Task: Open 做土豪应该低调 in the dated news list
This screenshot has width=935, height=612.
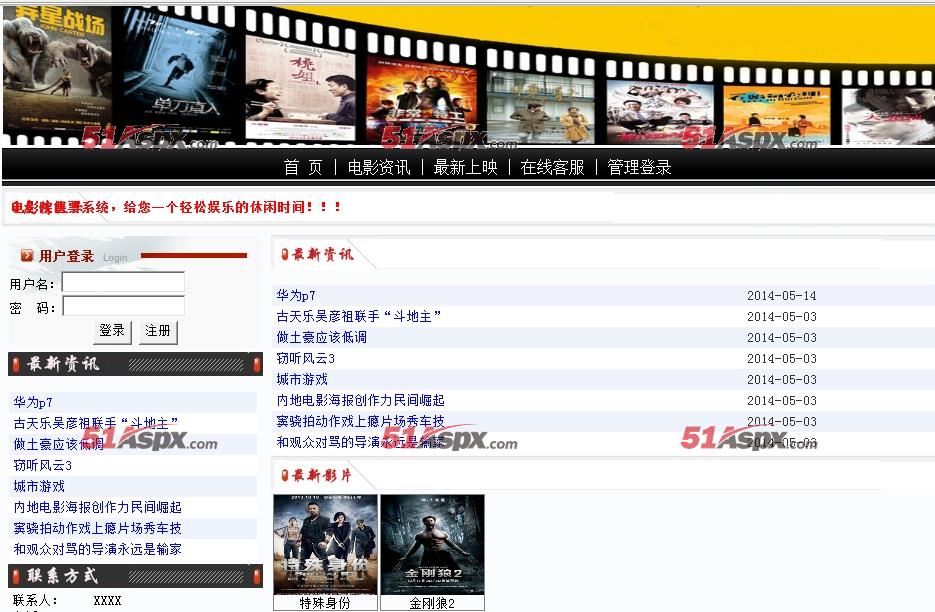Action: (321, 337)
